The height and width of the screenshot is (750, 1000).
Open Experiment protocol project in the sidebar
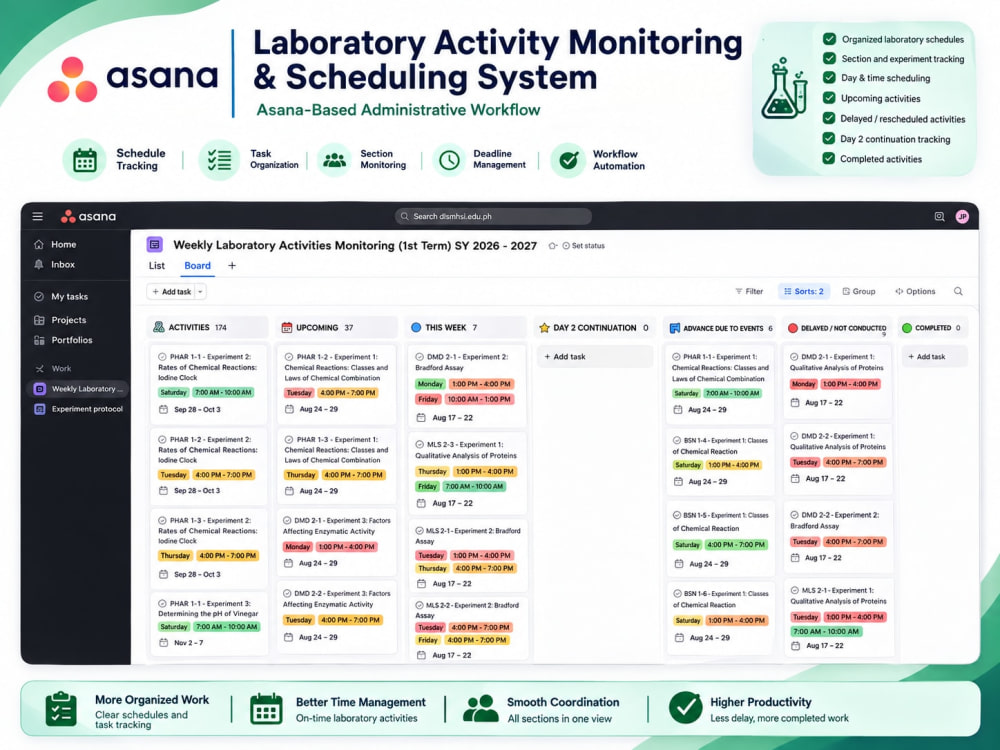click(x=78, y=409)
